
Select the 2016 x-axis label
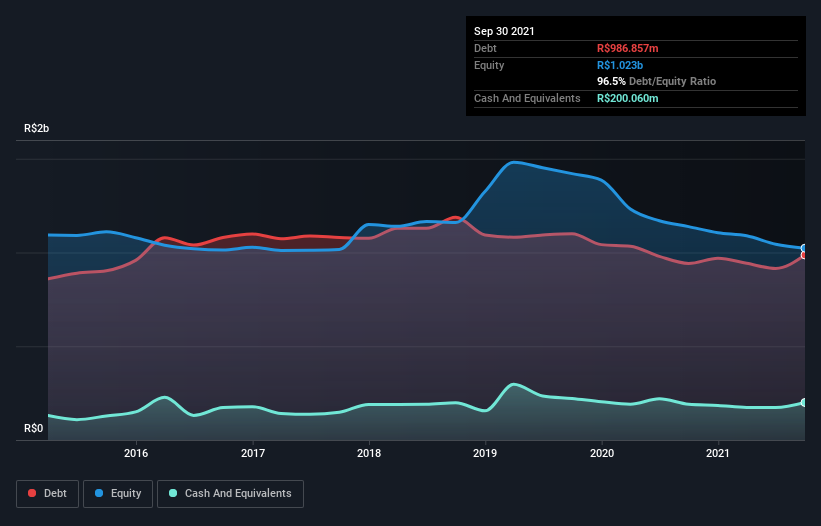coord(136,453)
